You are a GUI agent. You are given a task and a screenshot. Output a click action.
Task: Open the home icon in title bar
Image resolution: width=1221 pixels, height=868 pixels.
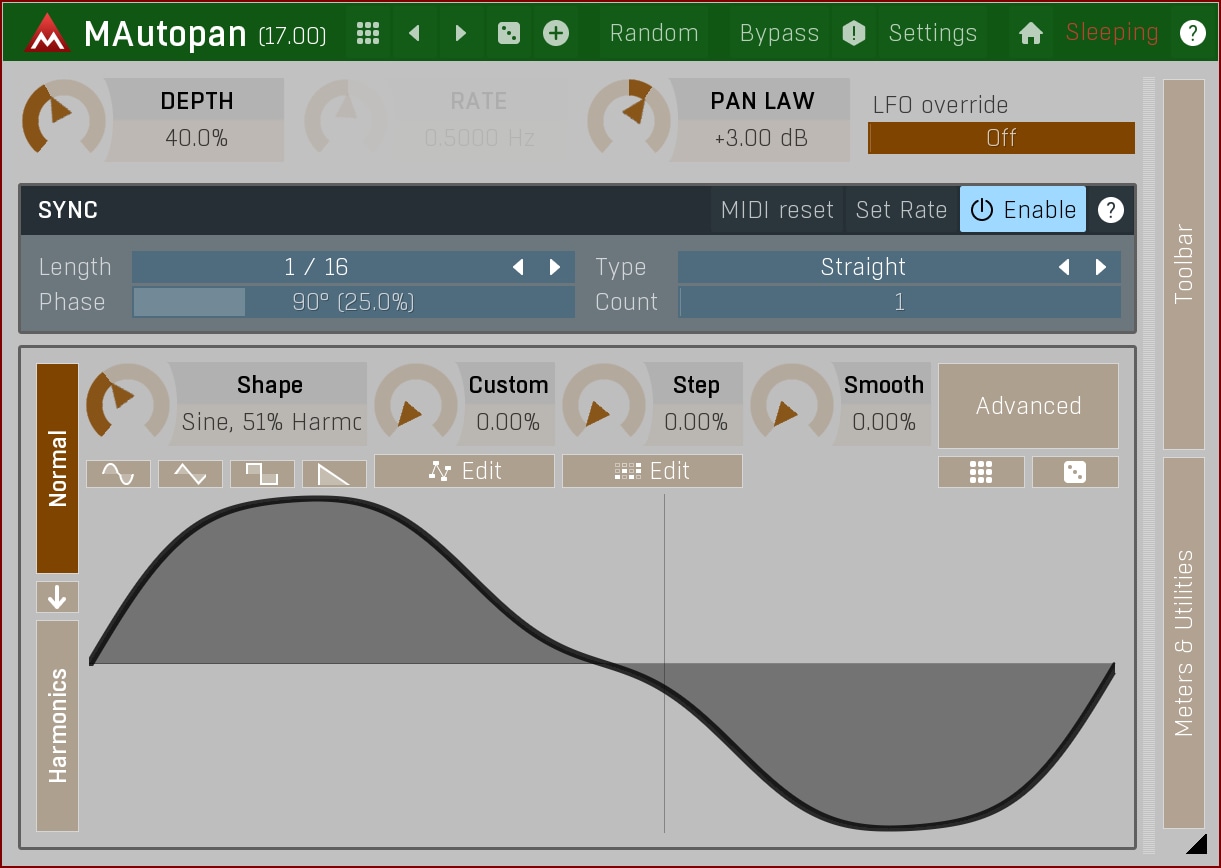[1030, 33]
